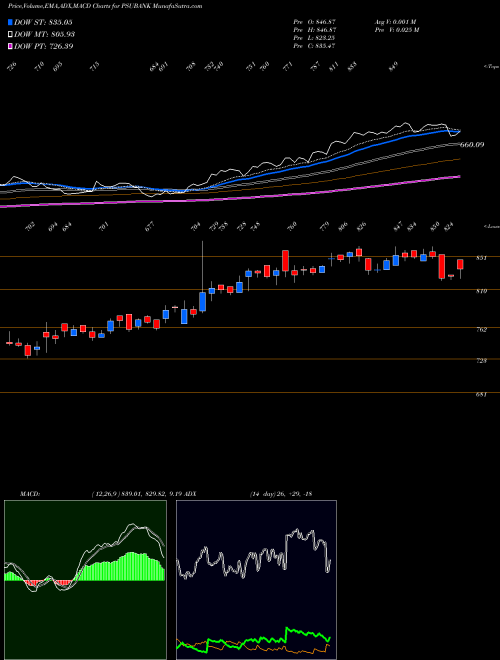Viewport: 500px width, 660px height.
Task: Select the Pre C: 835.47 value
Action: click(314, 46)
